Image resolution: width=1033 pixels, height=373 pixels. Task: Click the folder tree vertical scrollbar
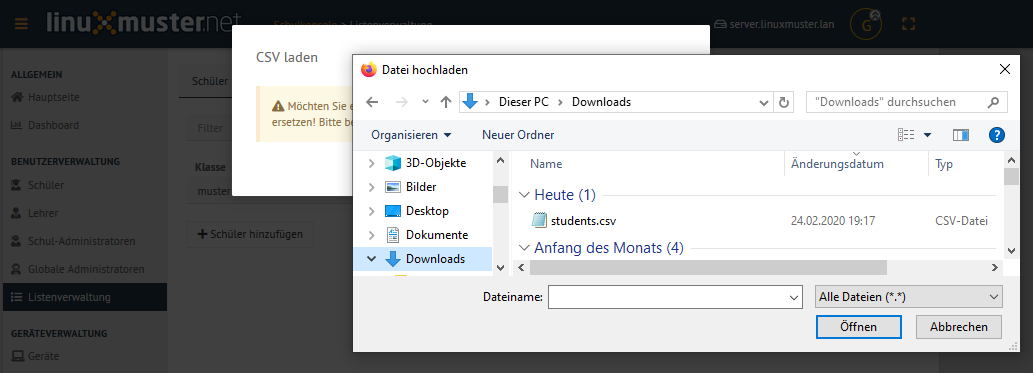[500, 194]
